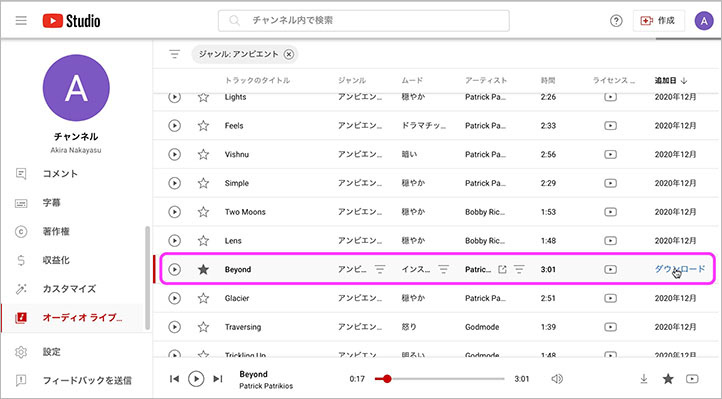Click ダウンロード link for Beyond
The height and width of the screenshot is (399, 722).
click(680, 269)
